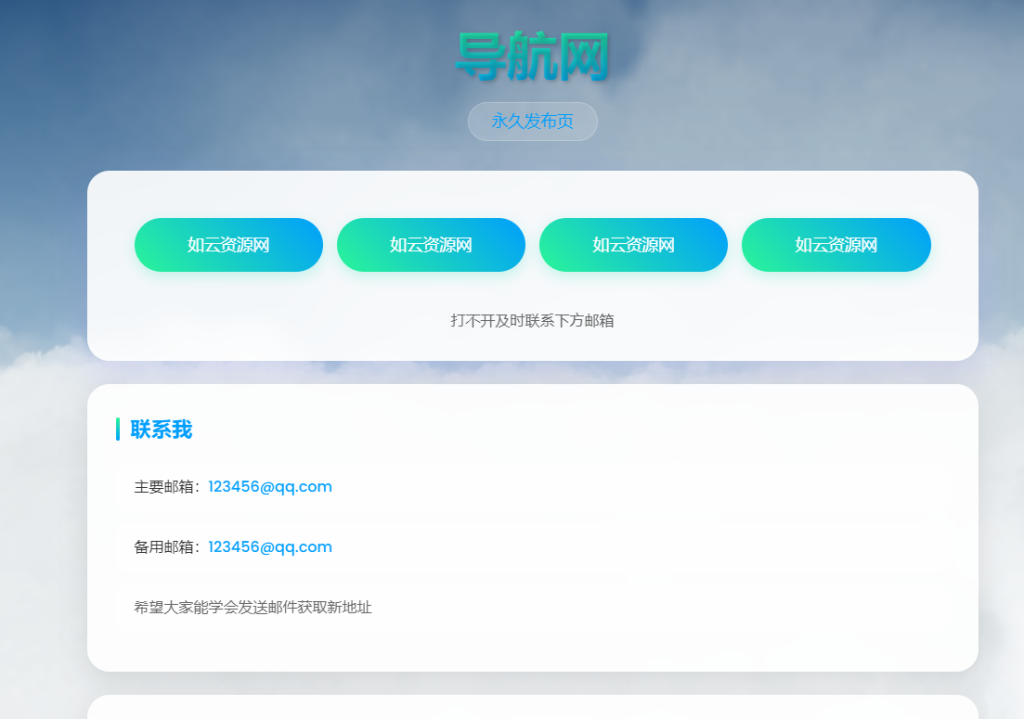Select the third 如云资源网 button
The height and width of the screenshot is (719, 1024).
pos(633,244)
